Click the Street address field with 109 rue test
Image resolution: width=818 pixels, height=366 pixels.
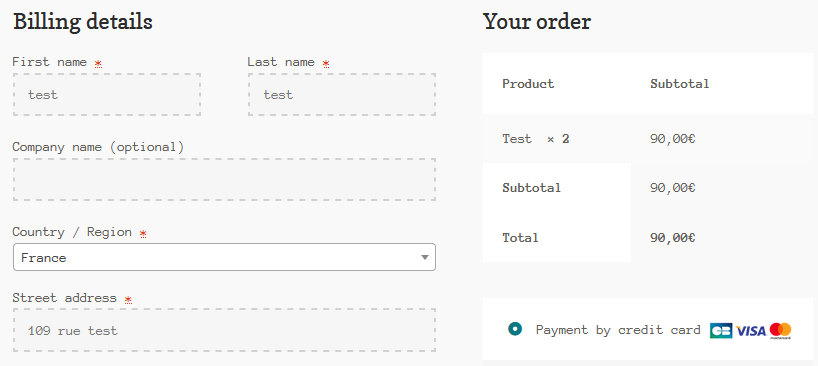(224, 330)
